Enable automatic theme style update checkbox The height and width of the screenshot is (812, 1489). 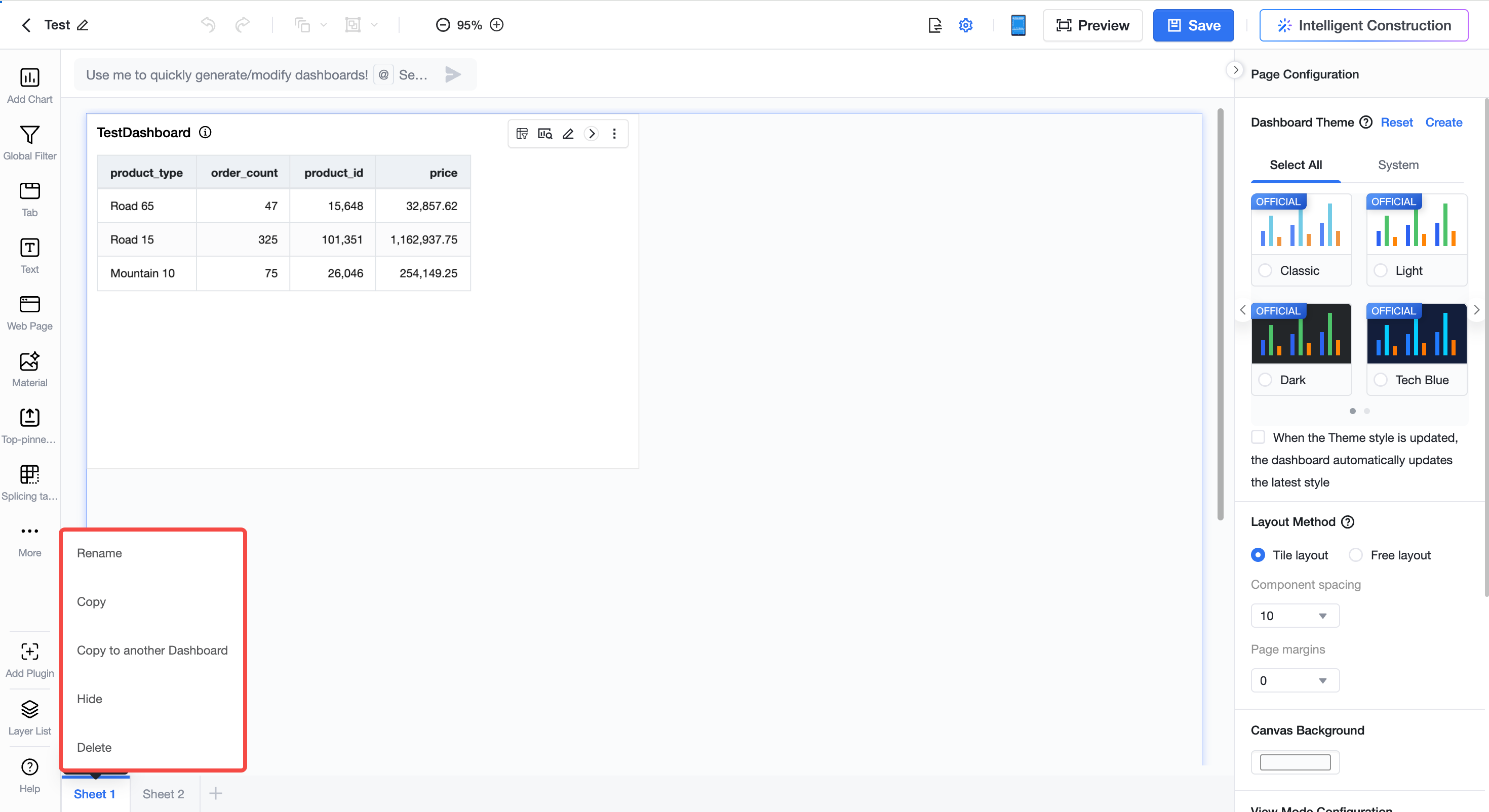[1258, 437]
